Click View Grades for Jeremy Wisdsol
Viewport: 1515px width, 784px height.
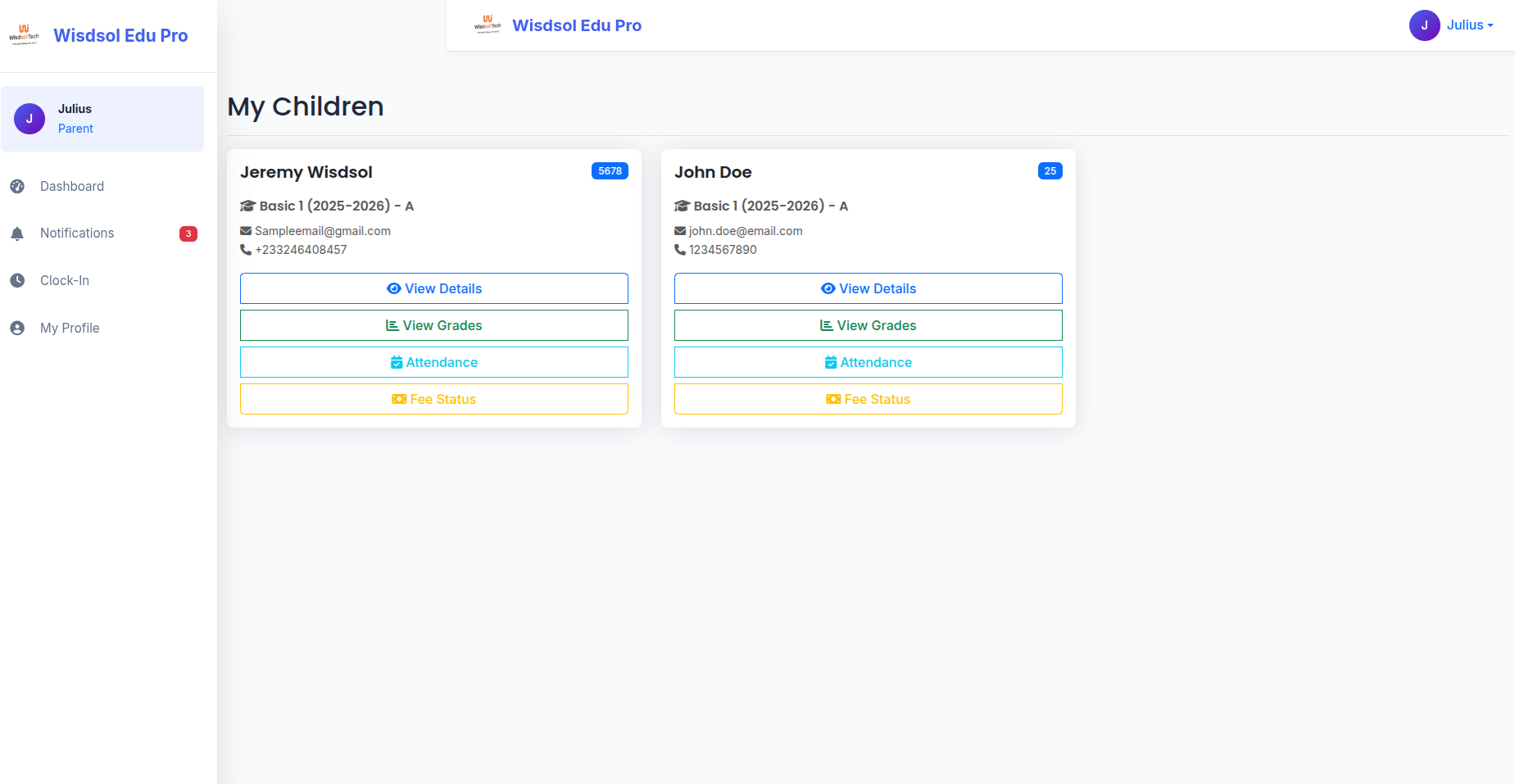click(x=433, y=325)
